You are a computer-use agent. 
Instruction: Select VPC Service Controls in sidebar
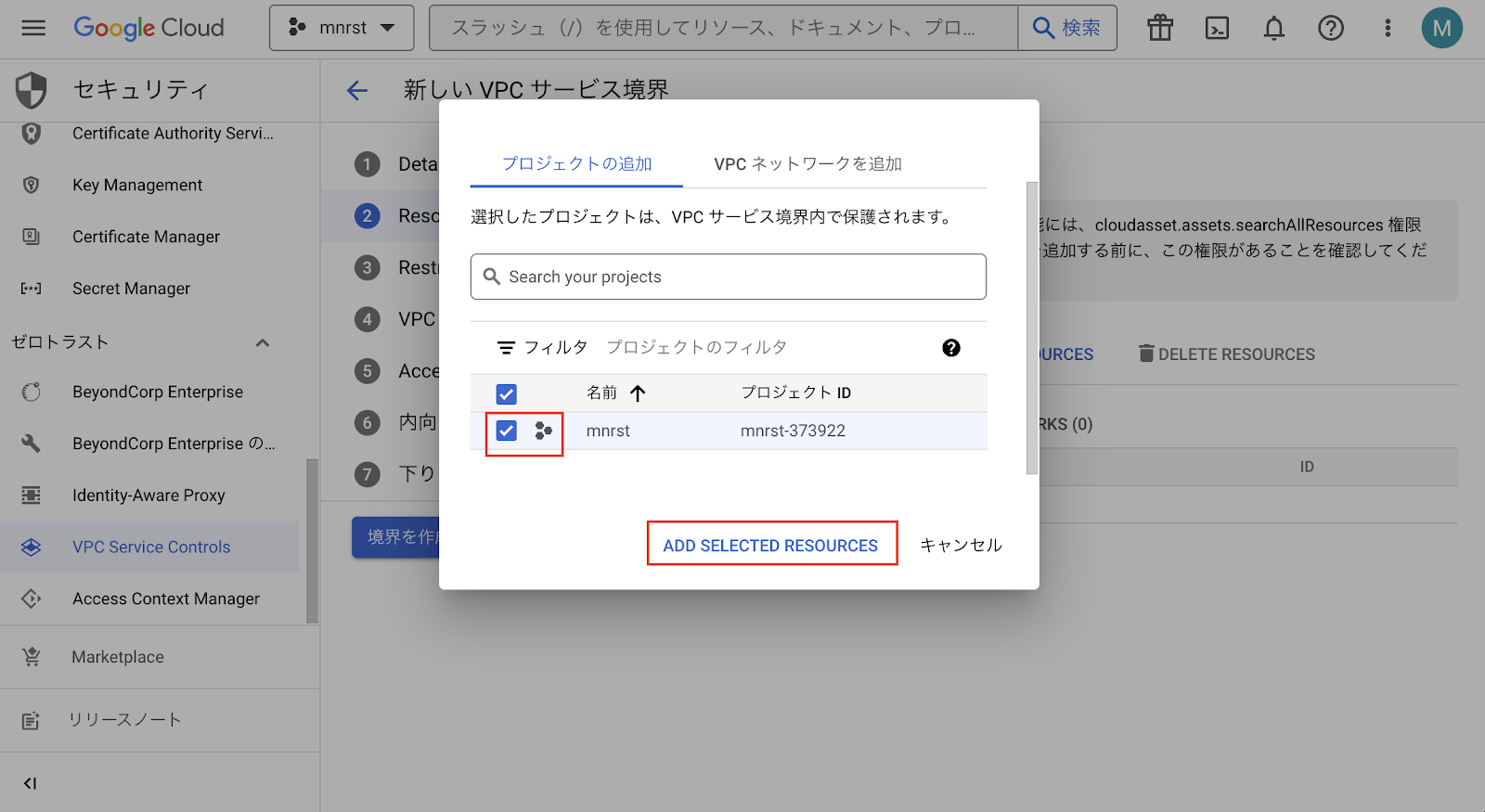click(x=149, y=547)
